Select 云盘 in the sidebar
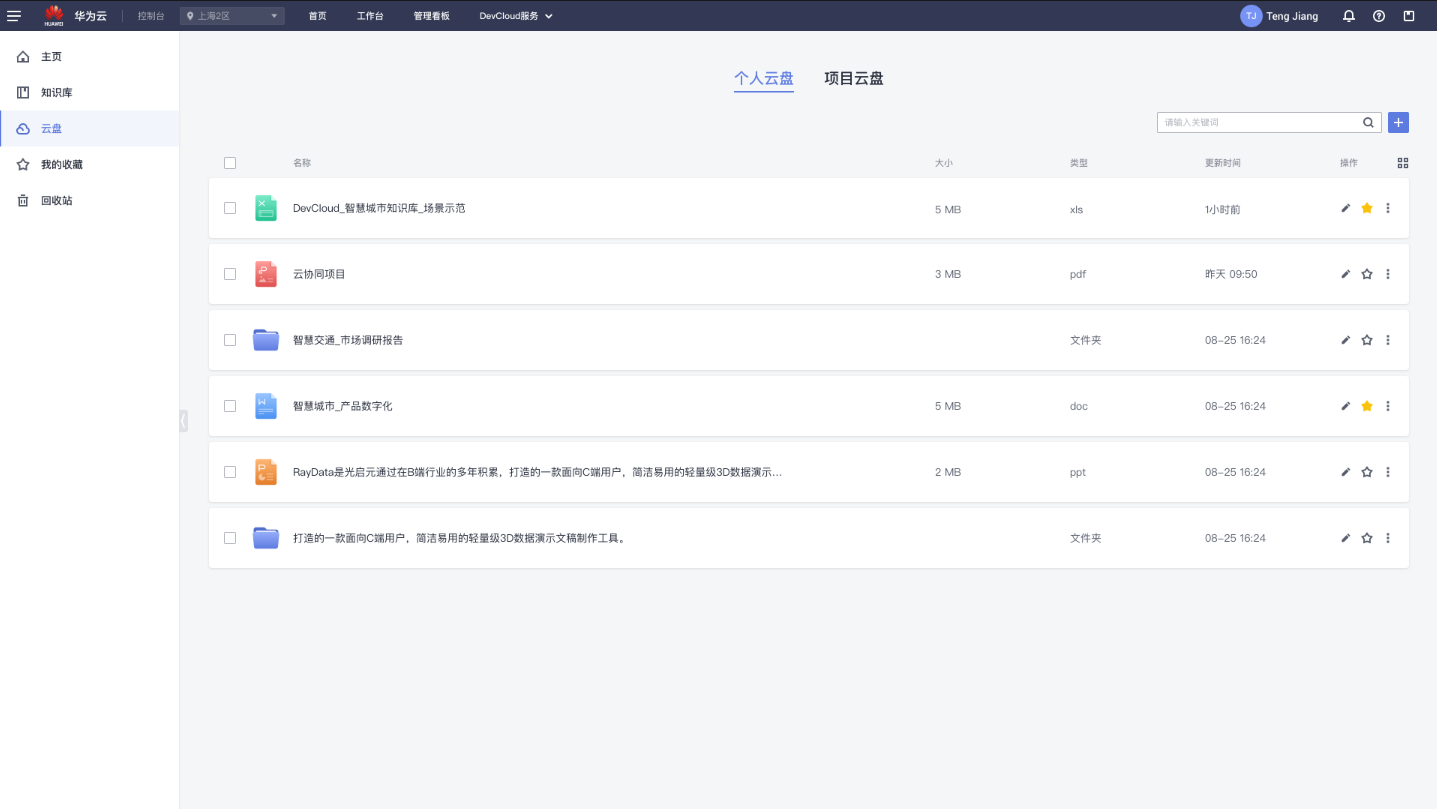The height and width of the screenshot is (809, 1437). 90,129
